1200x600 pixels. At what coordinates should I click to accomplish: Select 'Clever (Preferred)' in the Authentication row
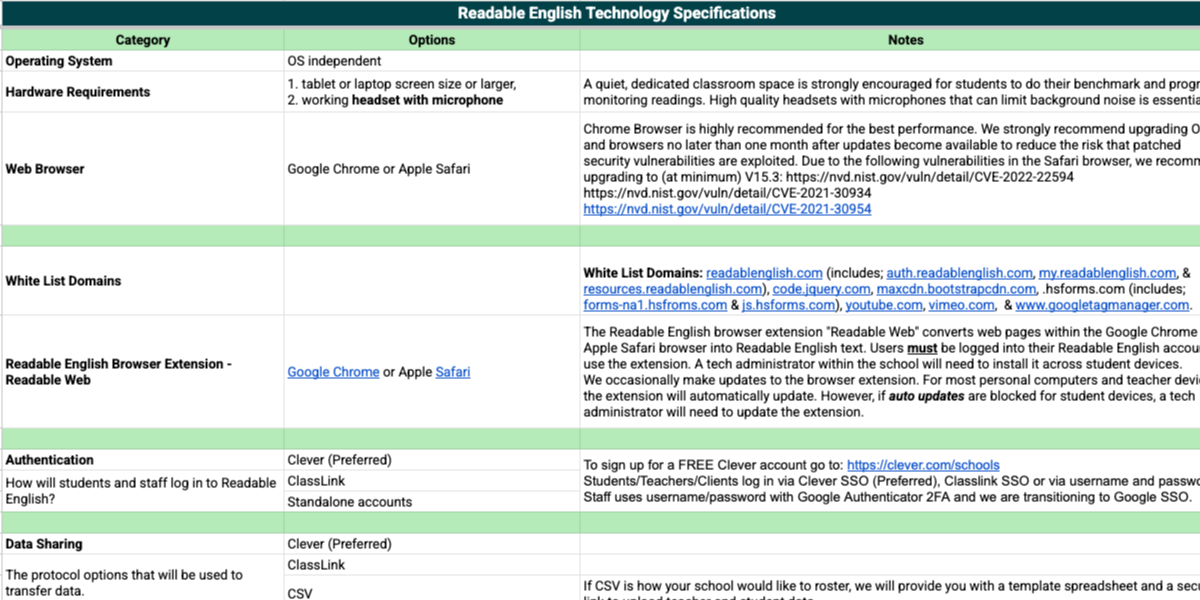click(x=432, y=460)
